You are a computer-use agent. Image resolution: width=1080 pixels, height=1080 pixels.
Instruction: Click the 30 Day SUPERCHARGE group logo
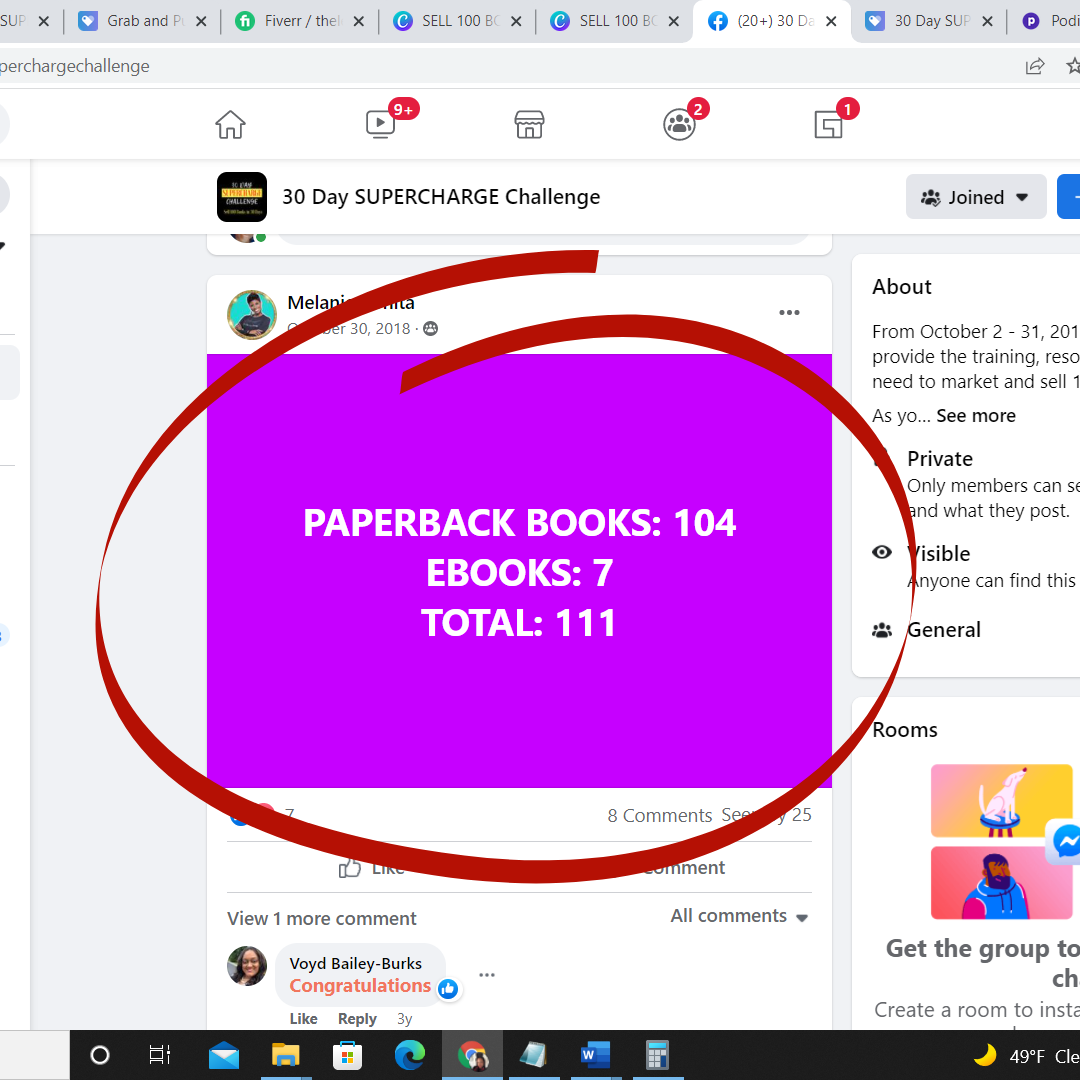point(242,197)
